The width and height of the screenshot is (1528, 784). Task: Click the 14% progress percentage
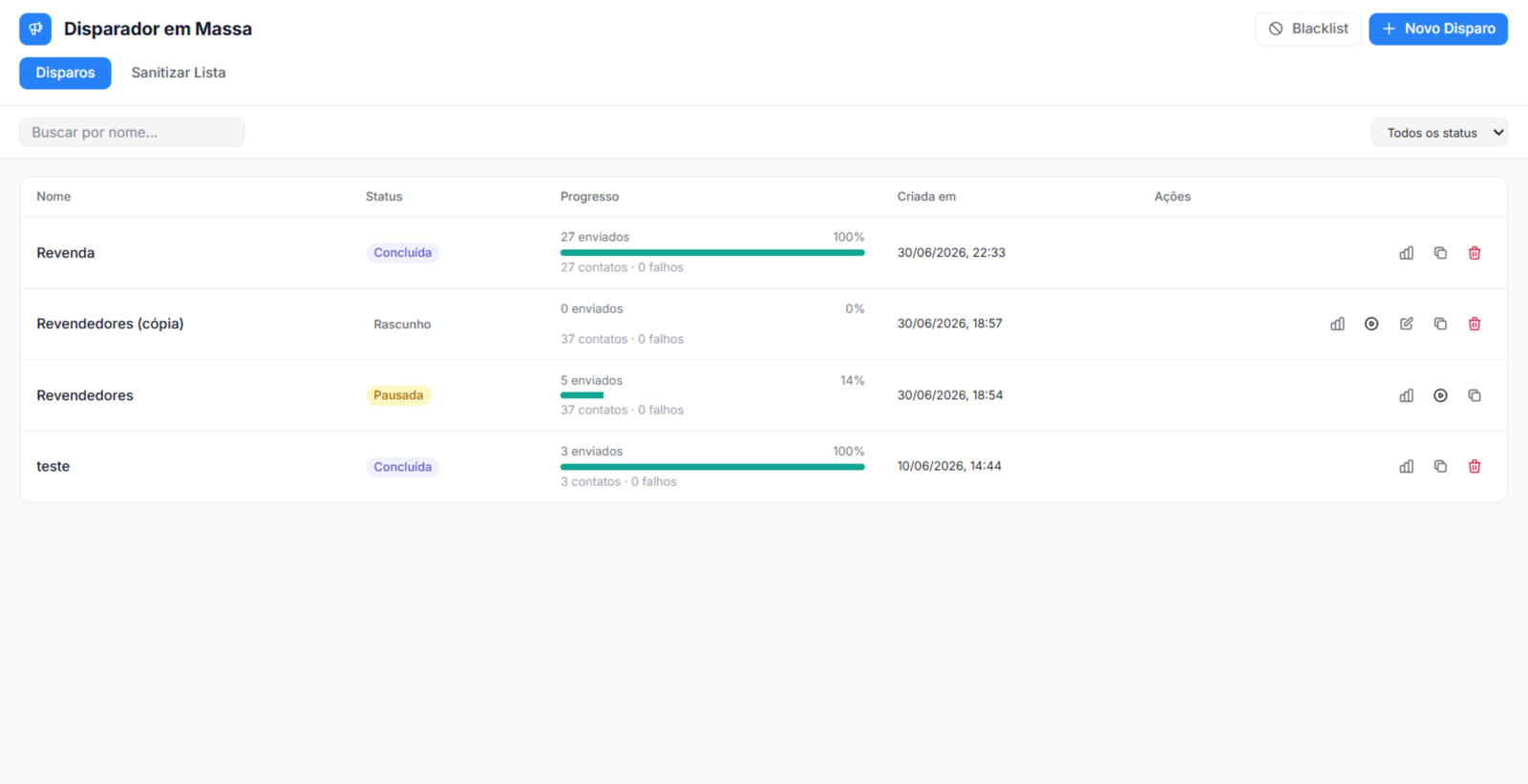coord(852,380)
